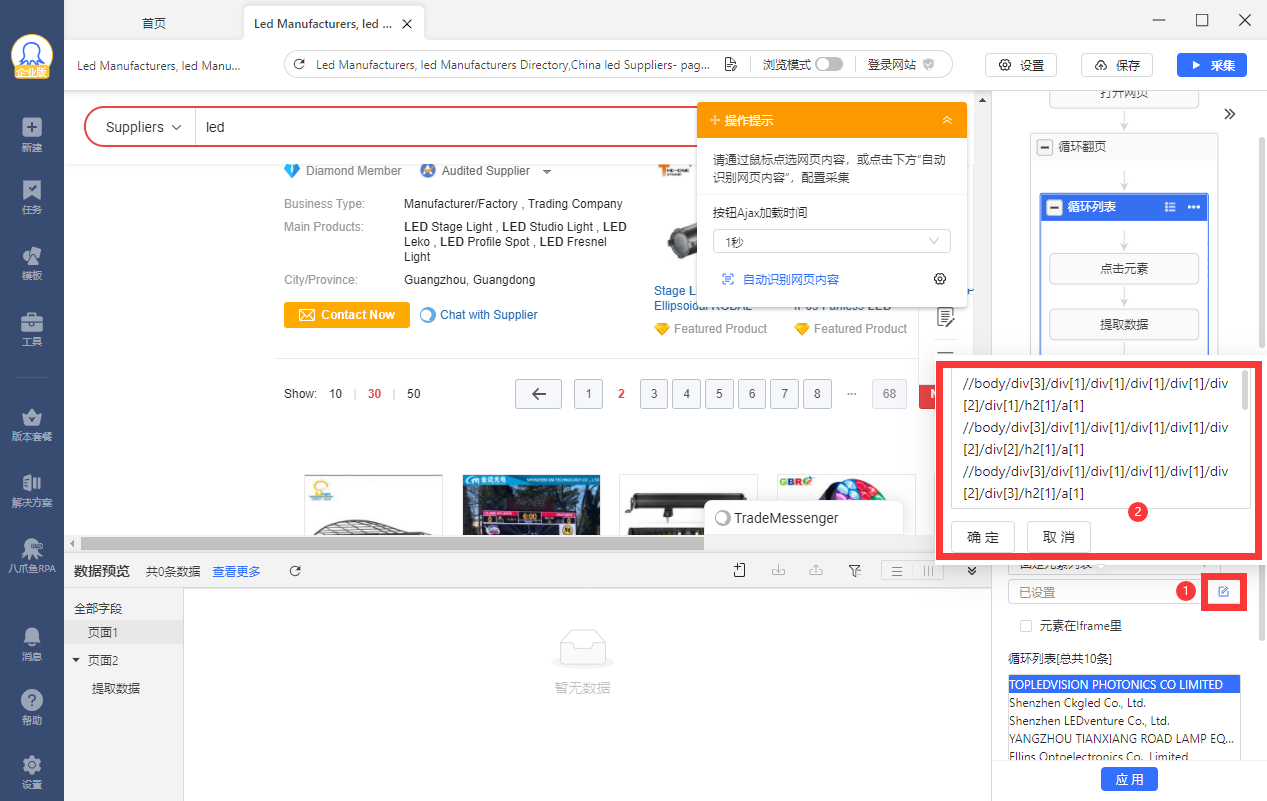The height and width of the screenshot is (801, 1267).
Task: Switch to the 首页 home tab
Action: (153, 23)
